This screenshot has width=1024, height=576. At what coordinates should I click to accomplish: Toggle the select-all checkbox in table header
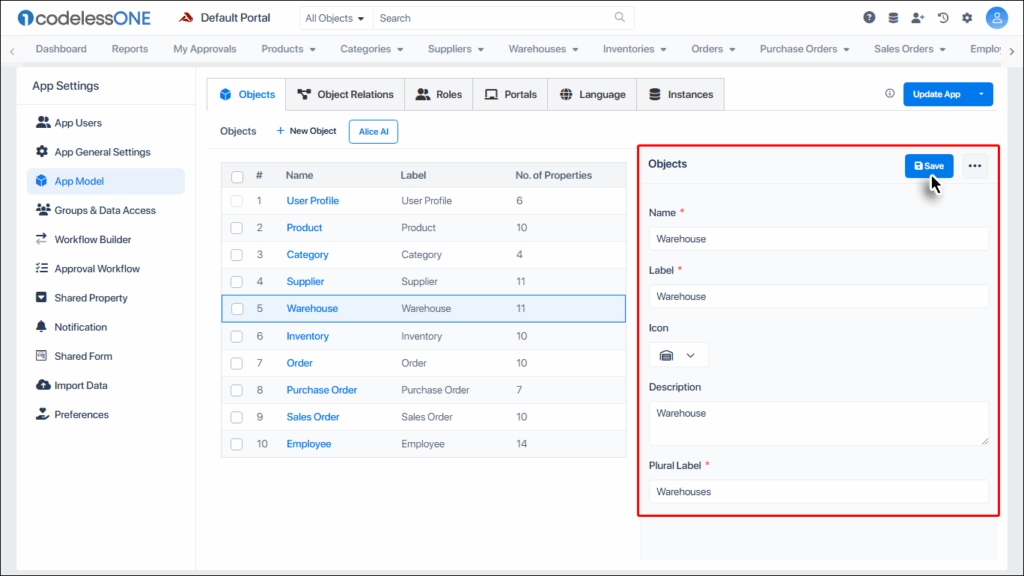point(237,176)
